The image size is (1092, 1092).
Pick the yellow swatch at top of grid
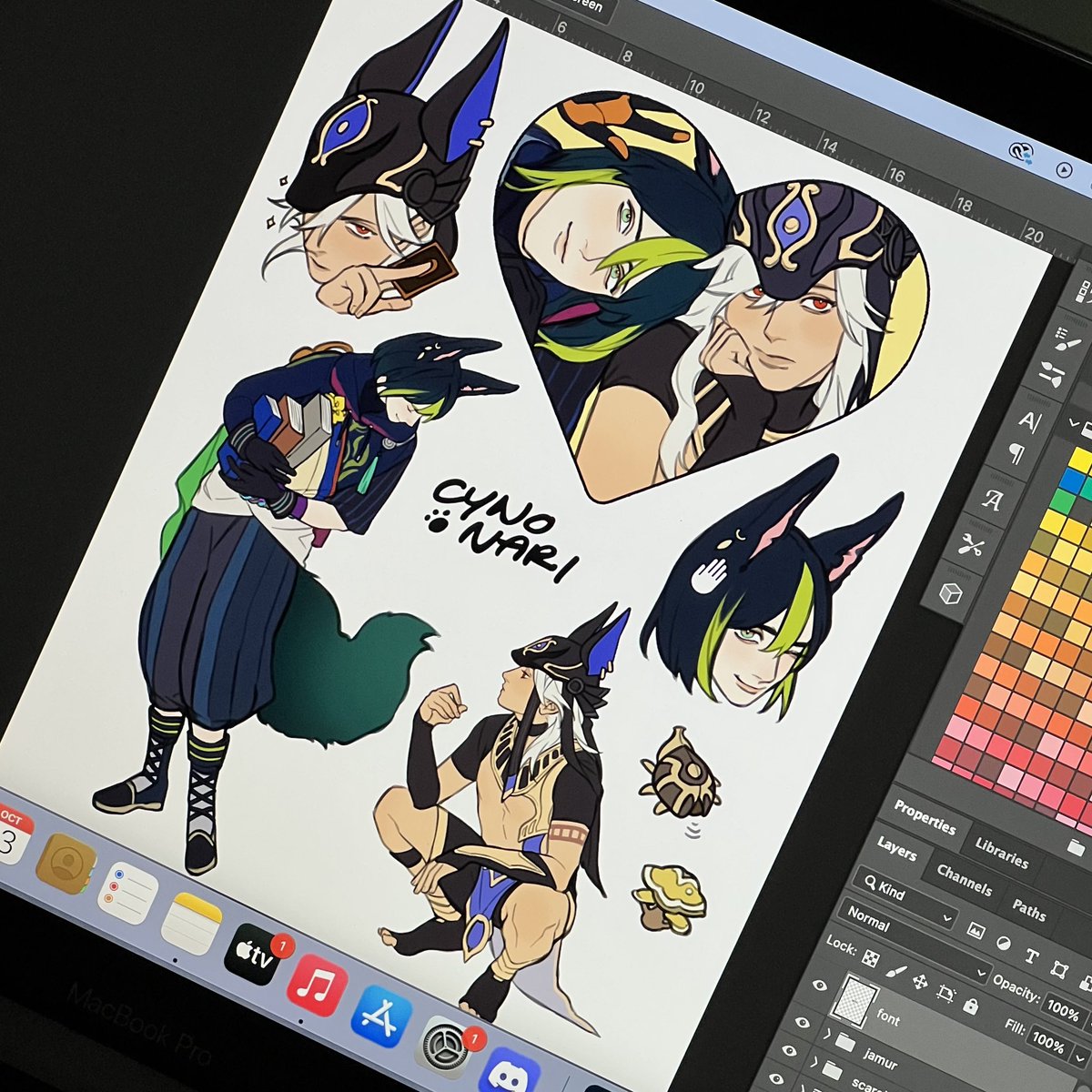[1080, 460]
